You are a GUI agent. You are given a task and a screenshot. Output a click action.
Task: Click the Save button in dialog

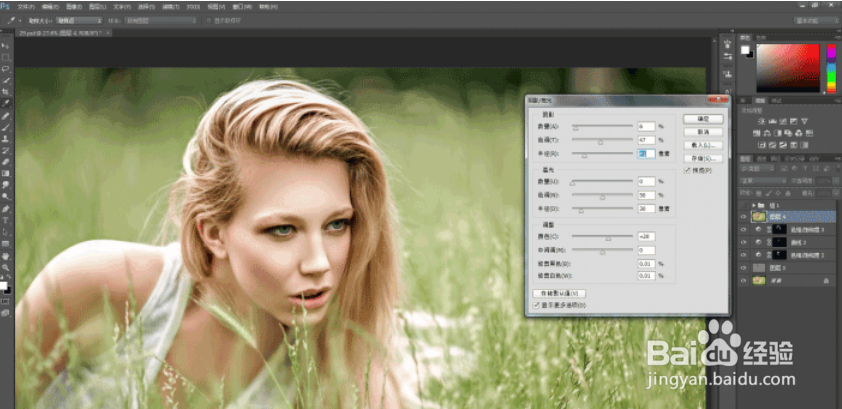pos(703,158)
